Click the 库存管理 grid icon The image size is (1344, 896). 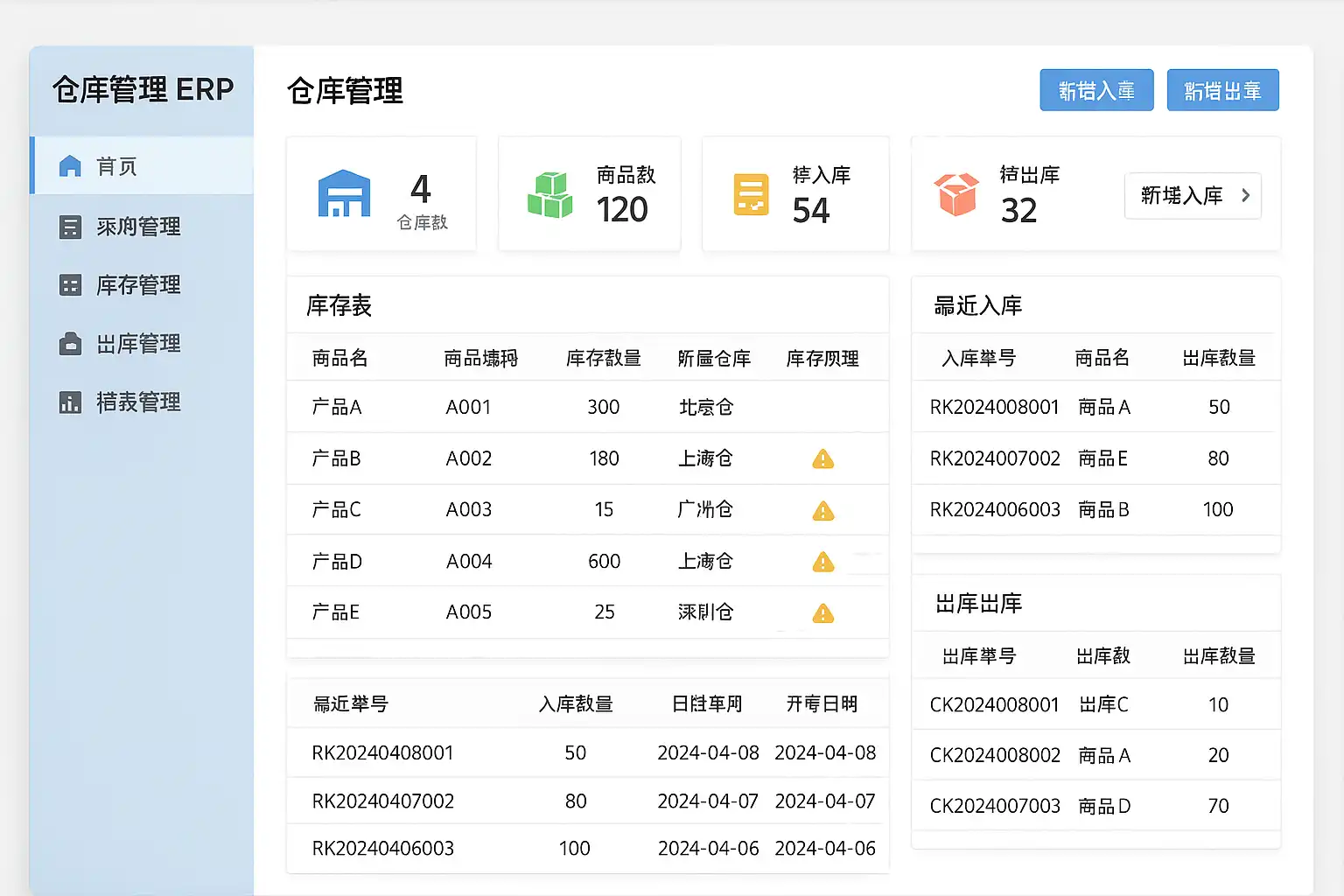(x=70, y=285)
